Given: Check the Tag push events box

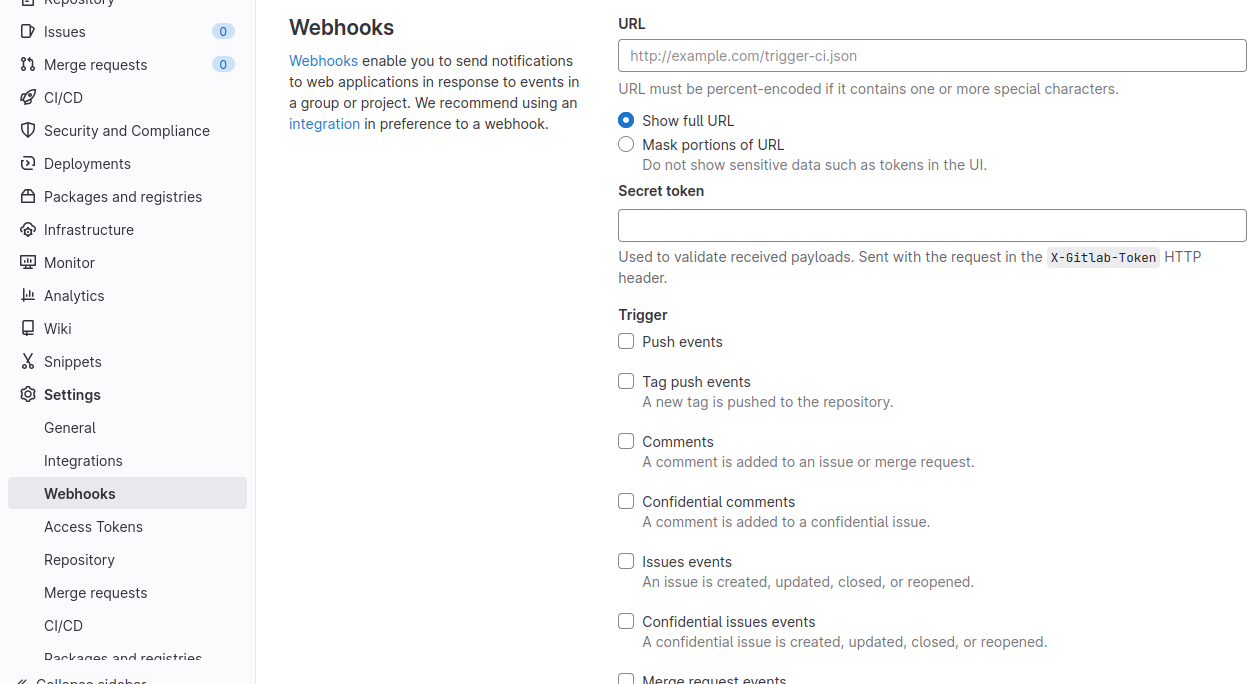Looking at the screenshot, I should point(626,382).
